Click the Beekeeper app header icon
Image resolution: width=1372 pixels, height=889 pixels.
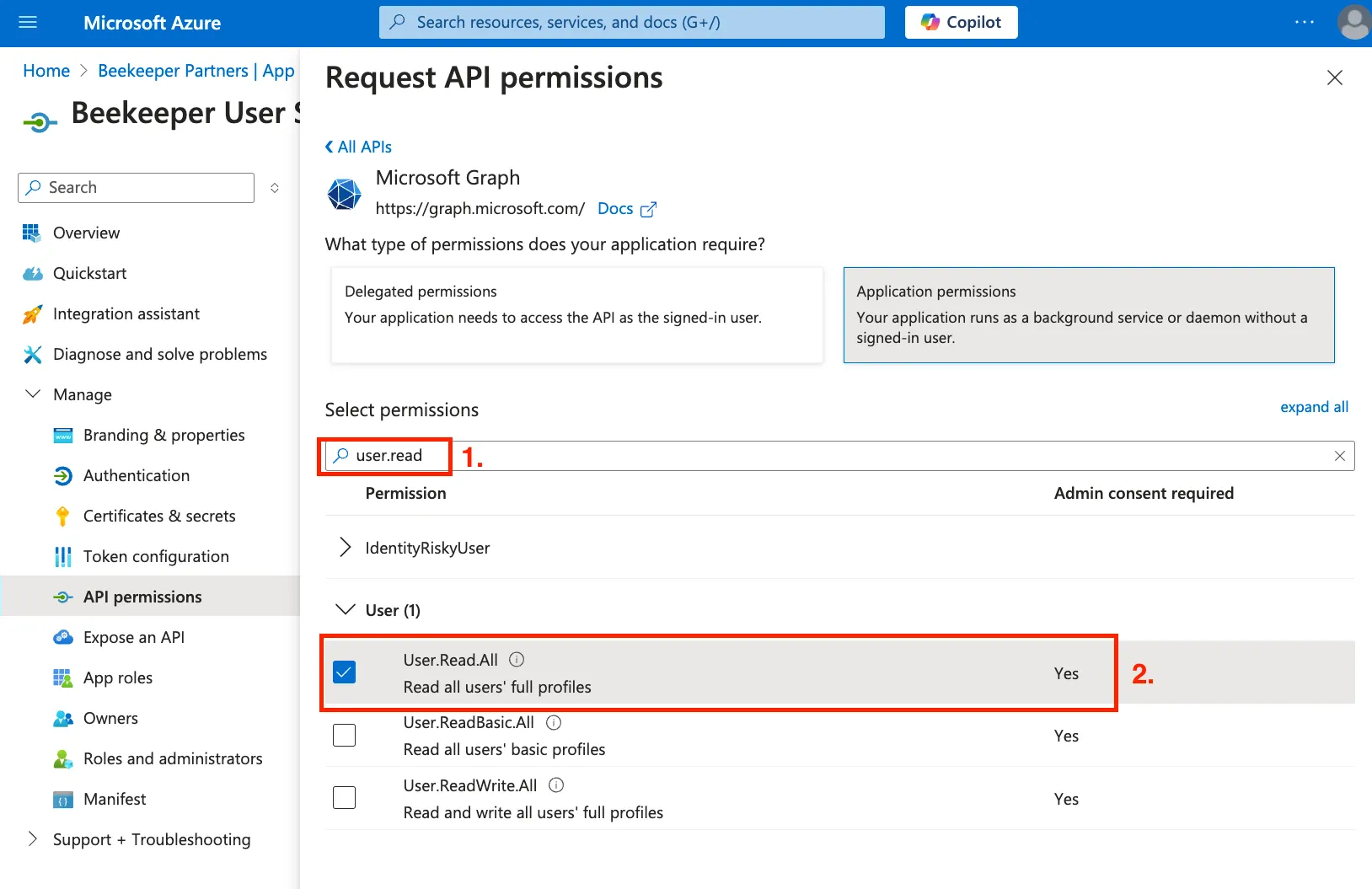(x=40, y=123)
